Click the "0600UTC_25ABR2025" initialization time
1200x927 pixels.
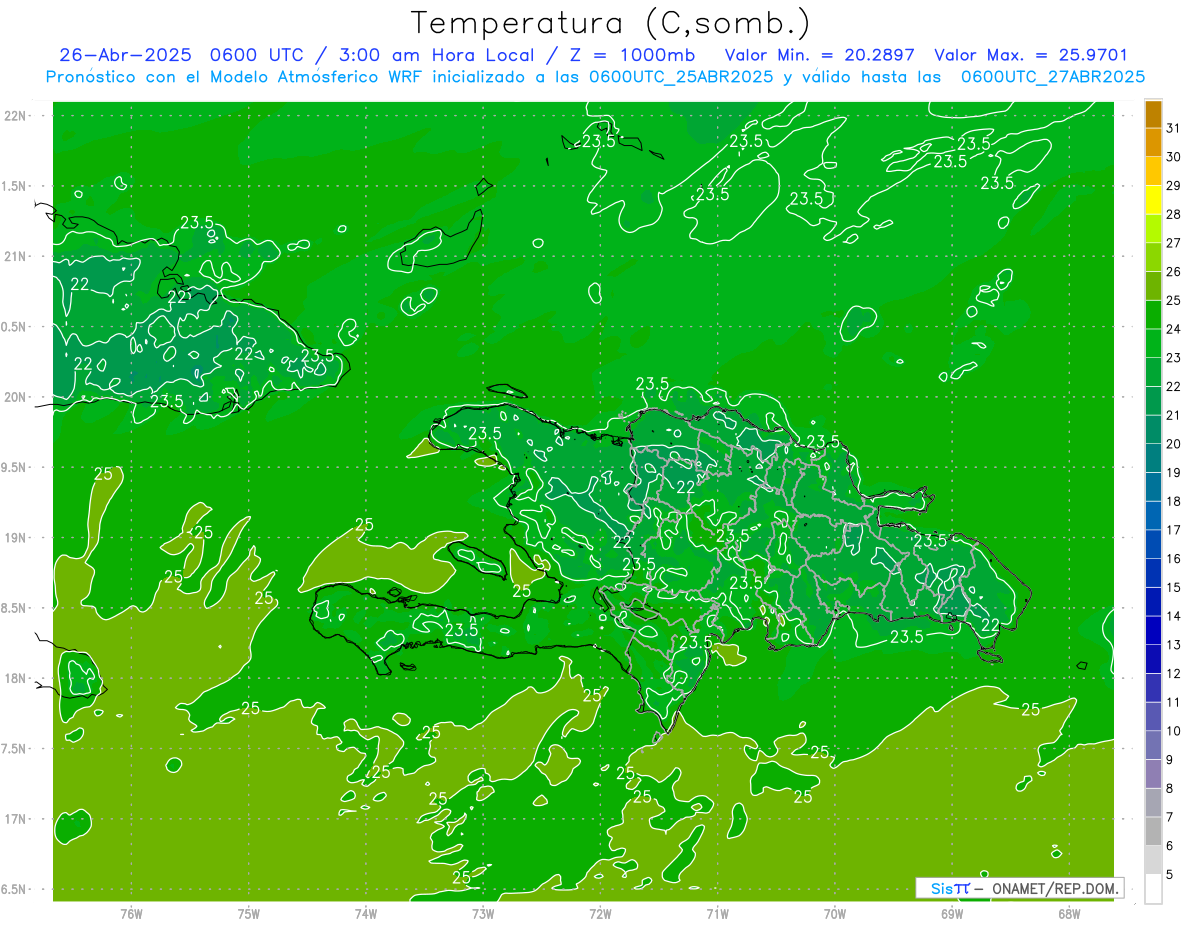pos(681,77)
